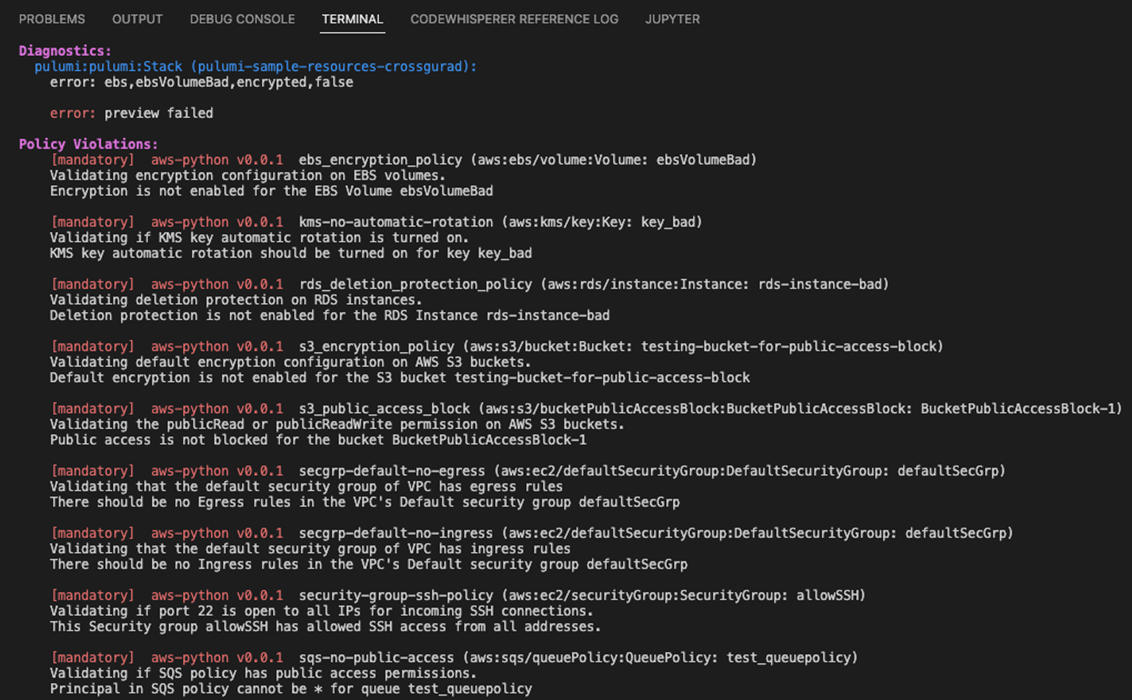Viewport: 1132px width, 700px height.
Task: Open the CODEWHISPERER REFERENCE LOG tab
Action: pos(514,19)
